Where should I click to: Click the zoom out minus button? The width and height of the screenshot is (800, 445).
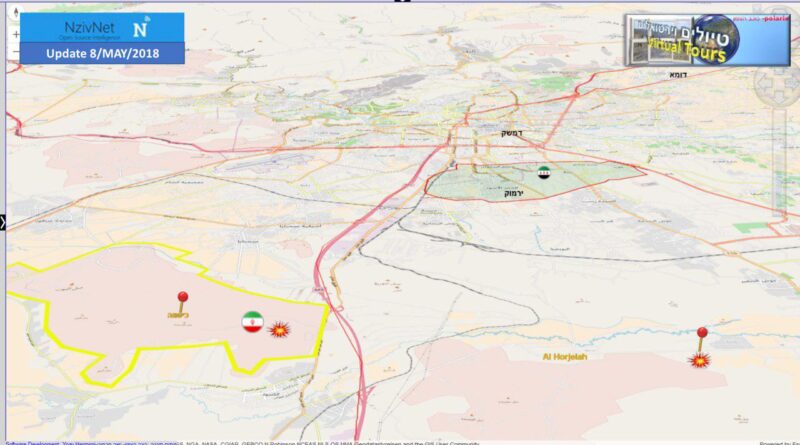[15, 52]
